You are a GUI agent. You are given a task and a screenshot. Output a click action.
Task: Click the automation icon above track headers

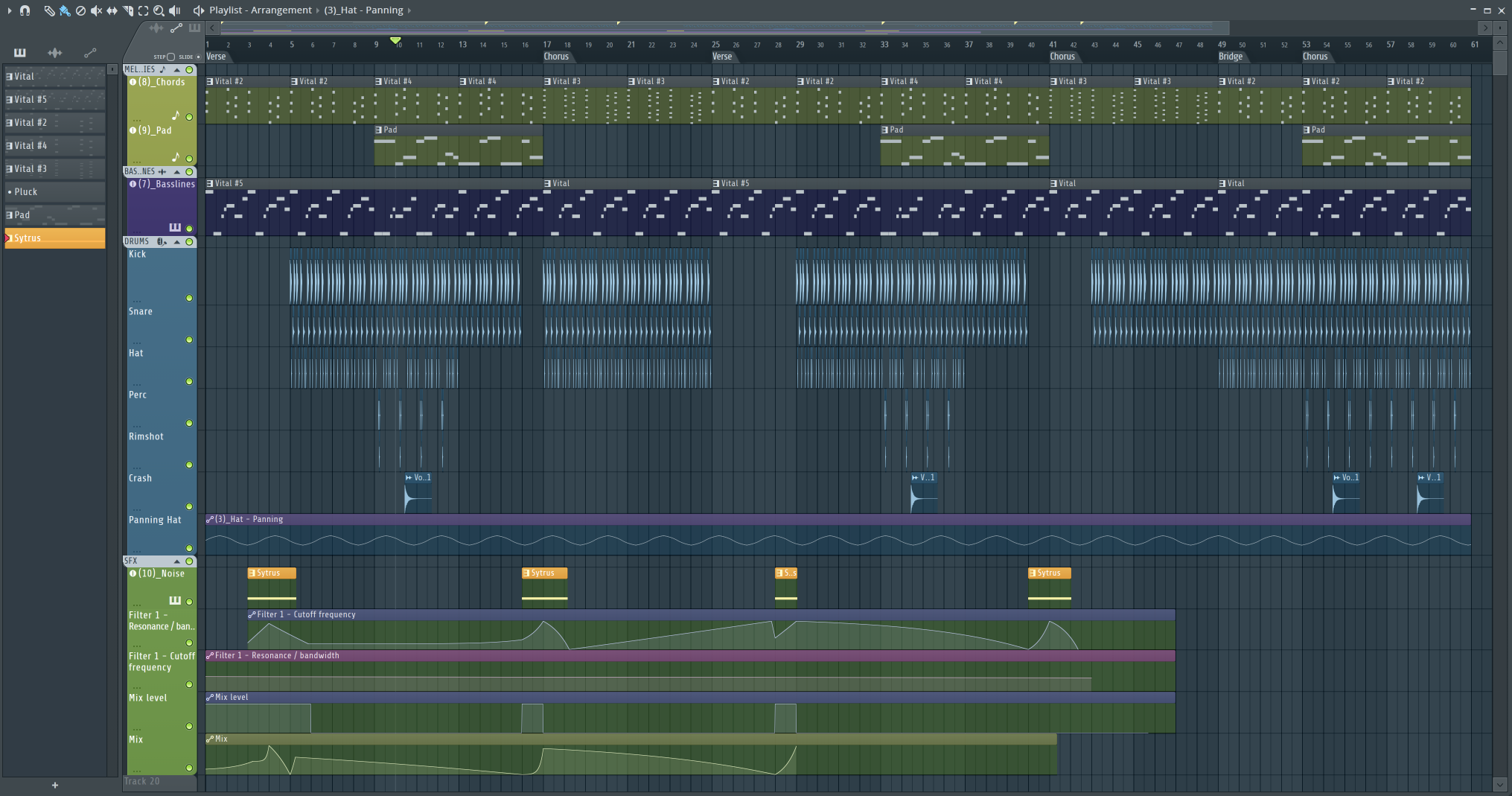[x=176, y=28]
